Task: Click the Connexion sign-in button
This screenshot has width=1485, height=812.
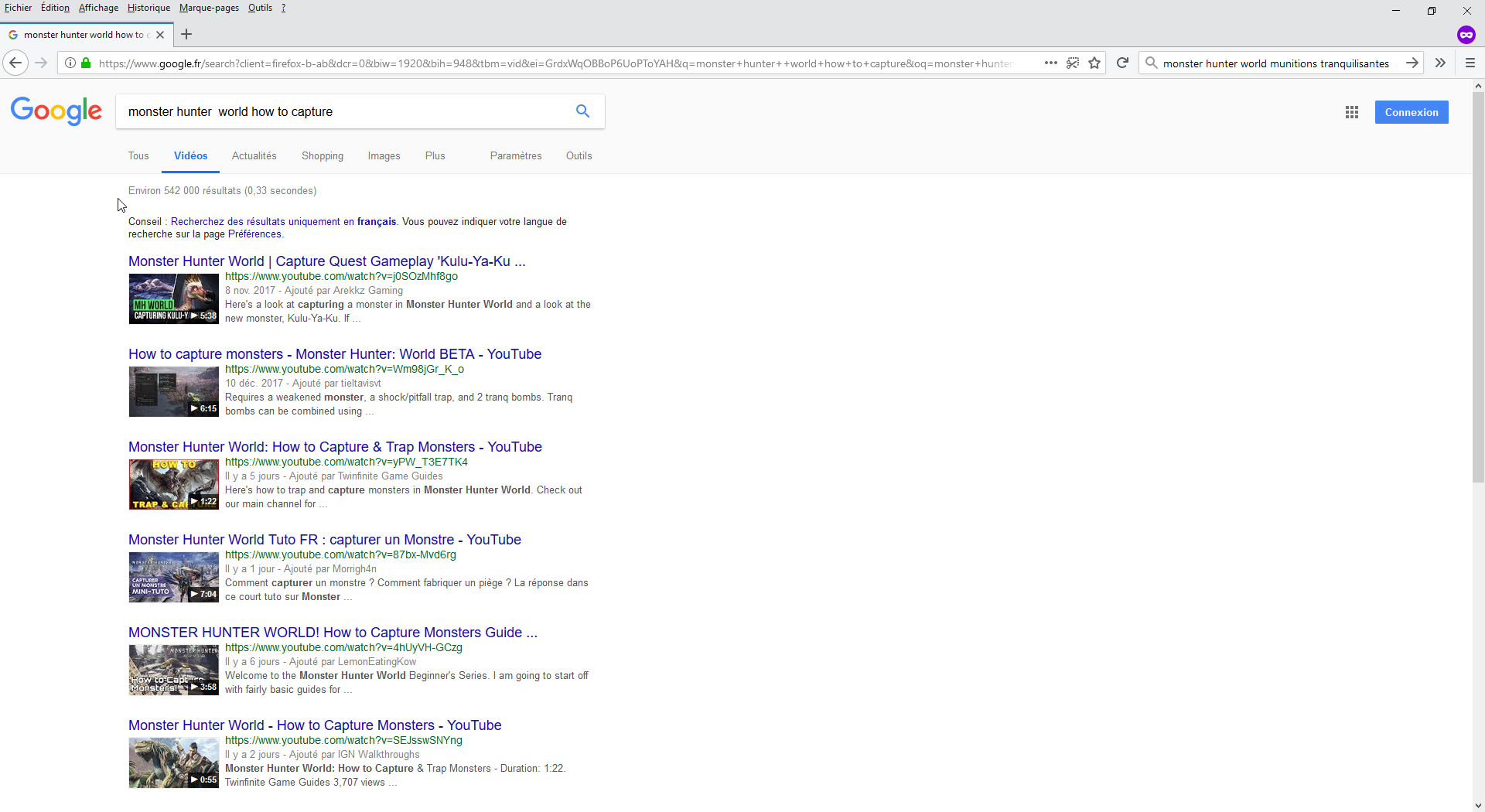Action: pos(1412,112)
